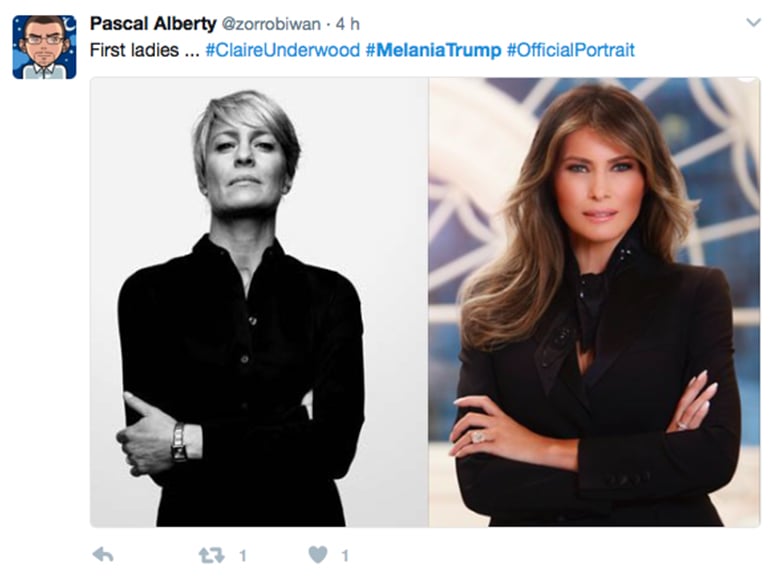Click the like count number
This screenshot has width=770, height=577.
point(345,555)
